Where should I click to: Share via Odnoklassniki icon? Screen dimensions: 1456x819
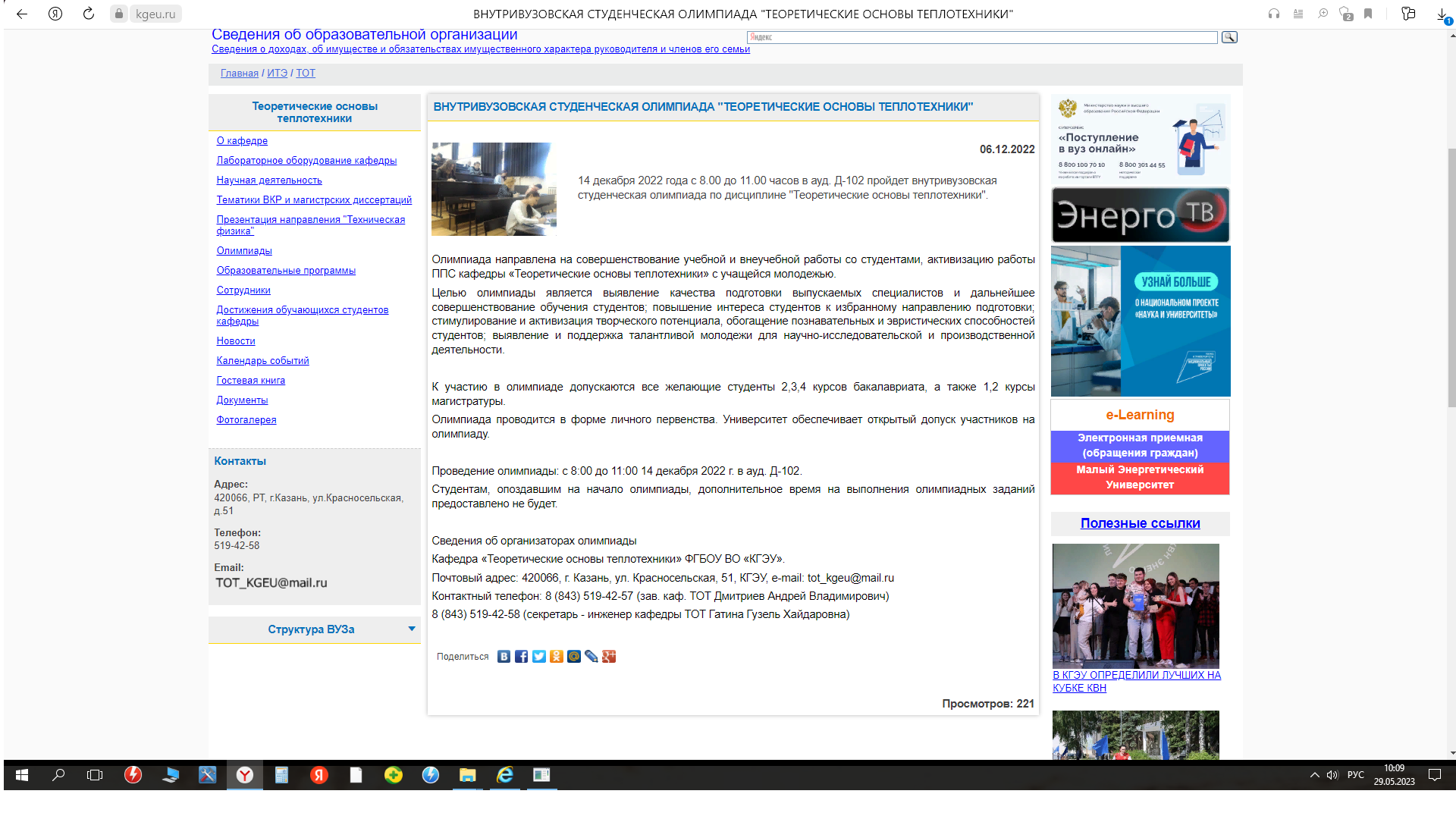point(557,657)
